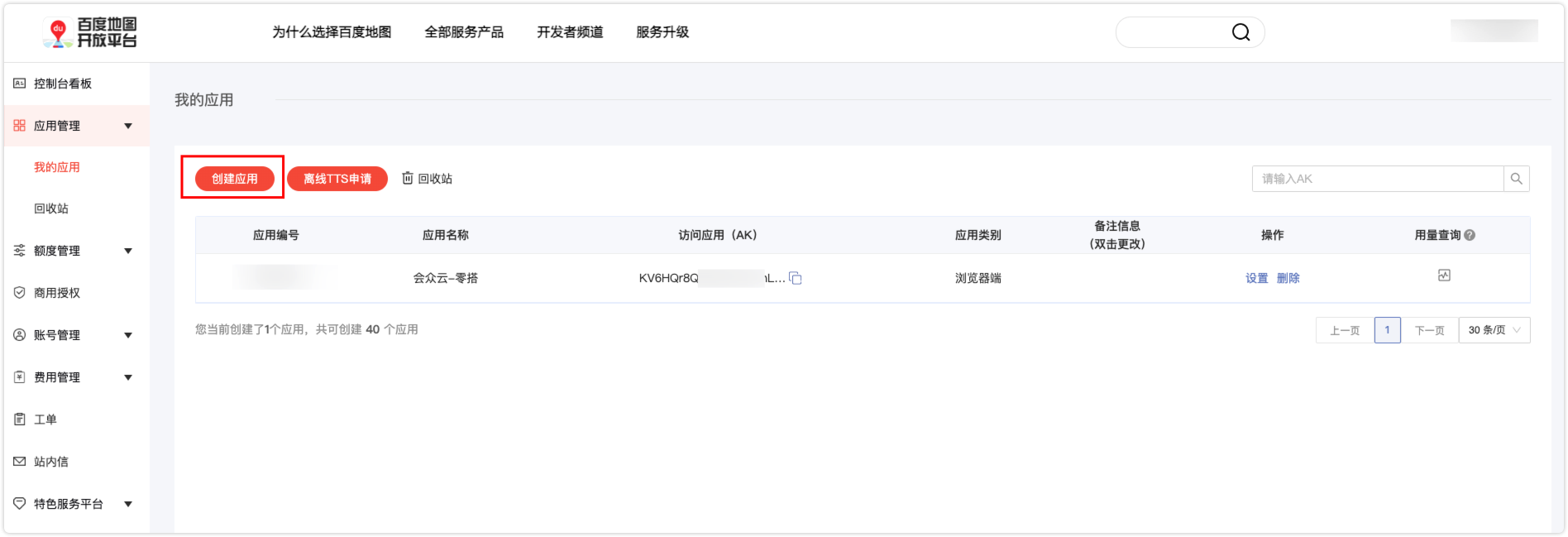This screenshot has width=1568, height=537.
Task: Focus the 请输入AK search field
Action: tap(1378, 179)
